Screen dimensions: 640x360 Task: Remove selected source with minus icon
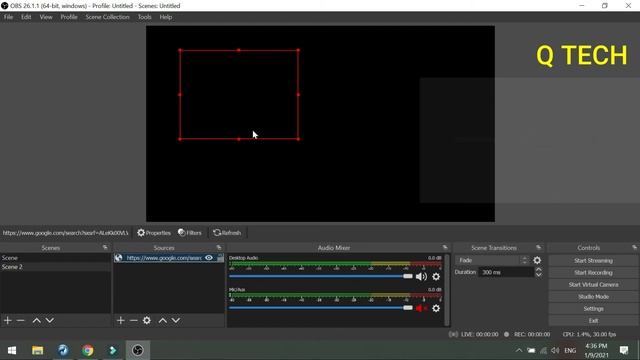(x=133, y=320)
